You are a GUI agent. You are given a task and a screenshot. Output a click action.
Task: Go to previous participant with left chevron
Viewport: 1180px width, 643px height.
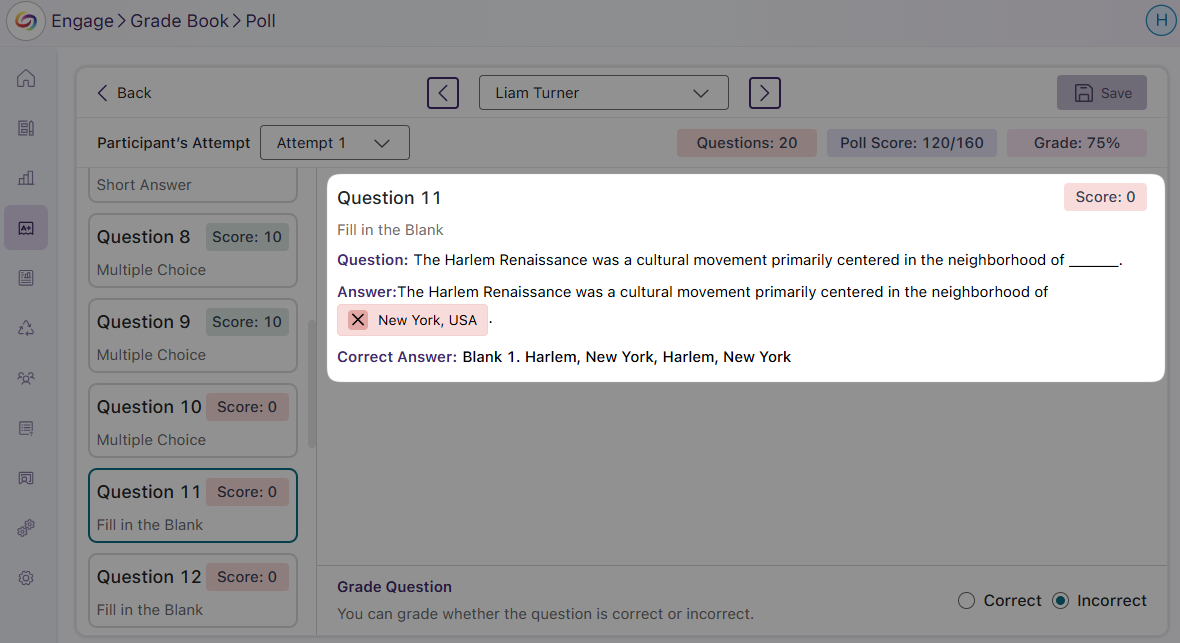(x=443, y=93)
